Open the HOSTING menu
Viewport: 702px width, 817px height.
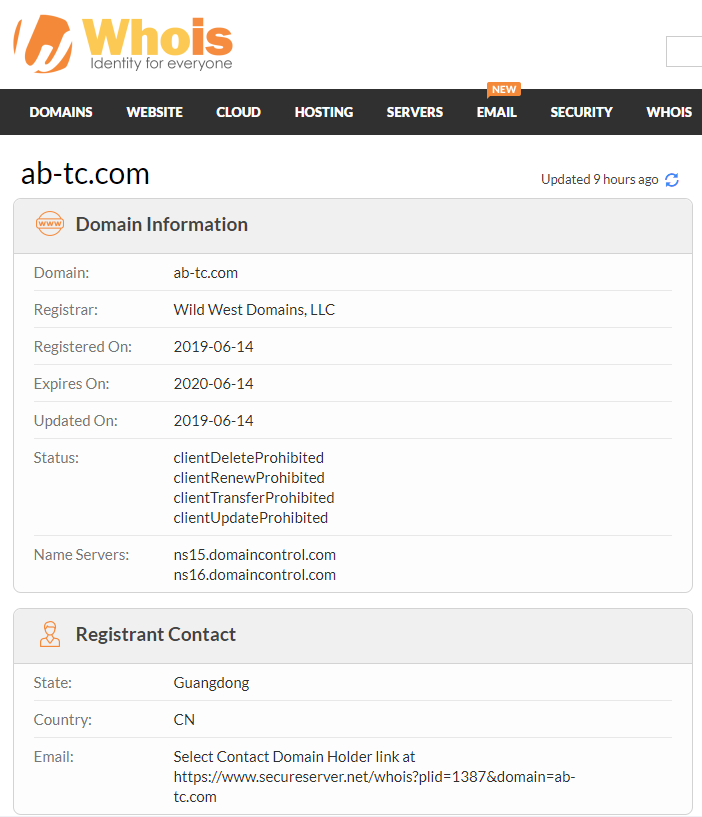pos(324,112)
